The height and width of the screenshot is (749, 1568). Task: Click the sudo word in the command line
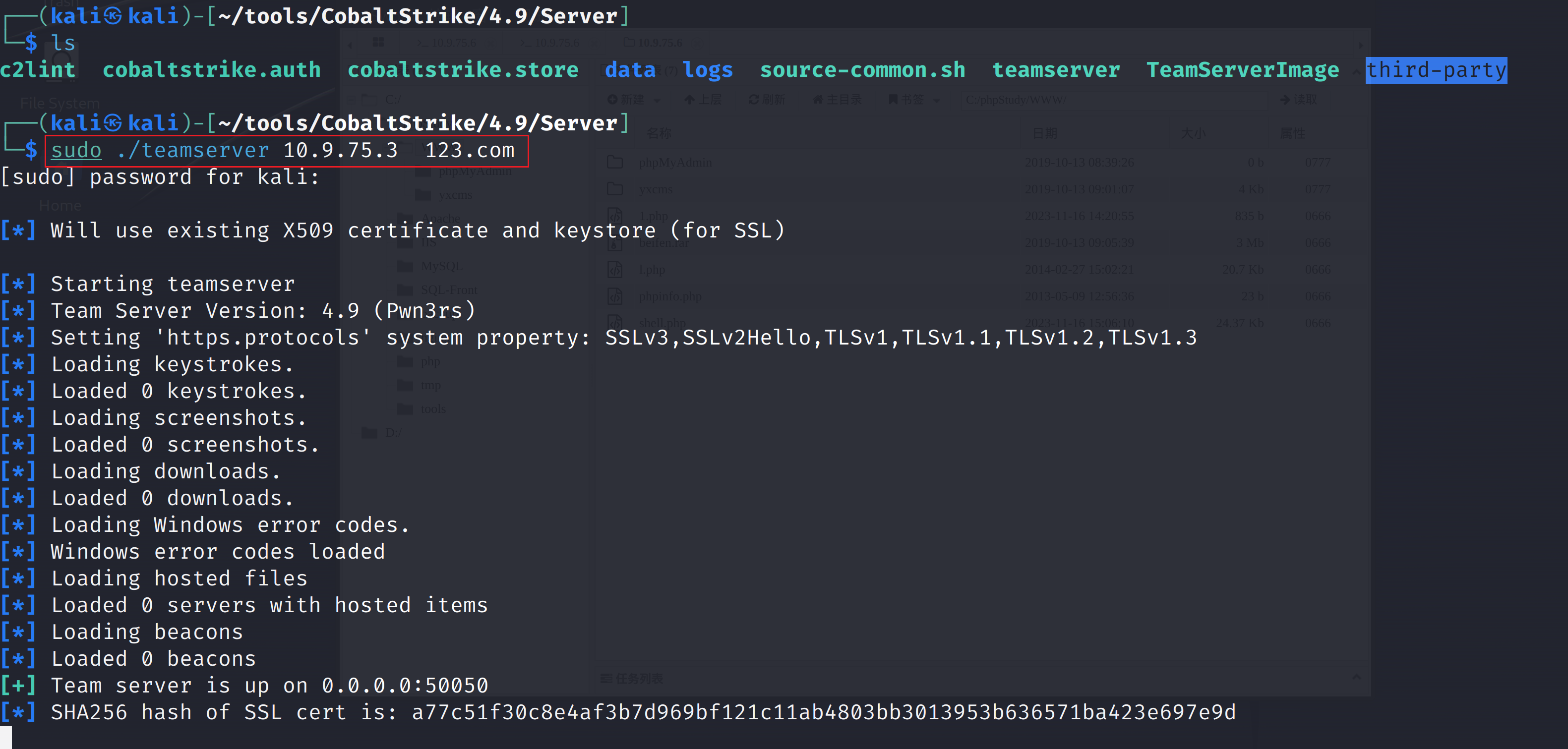76,150
